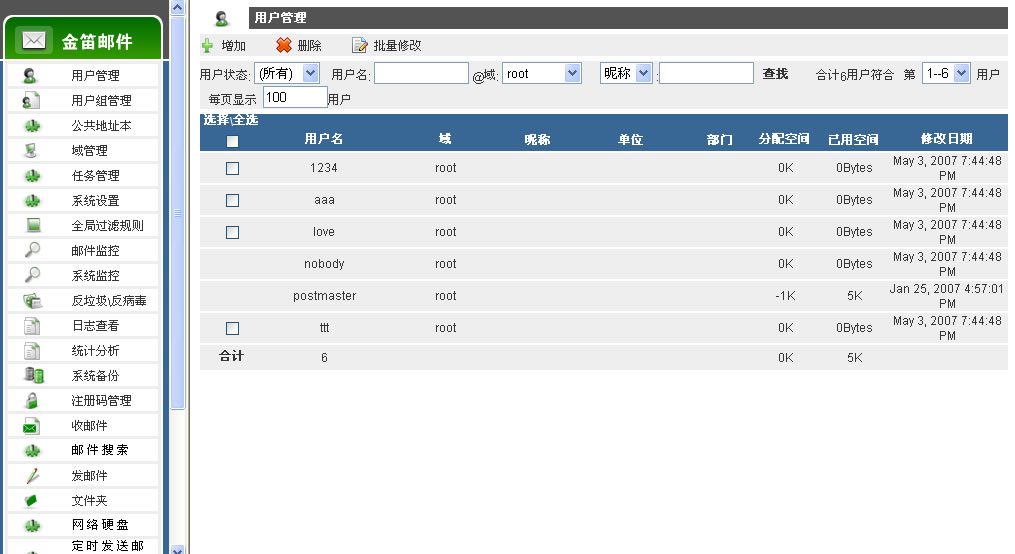This screenshot has width=1015, height=554.
Task: Toggle the select-all checkbox in table header
Action: pos(232,141)
